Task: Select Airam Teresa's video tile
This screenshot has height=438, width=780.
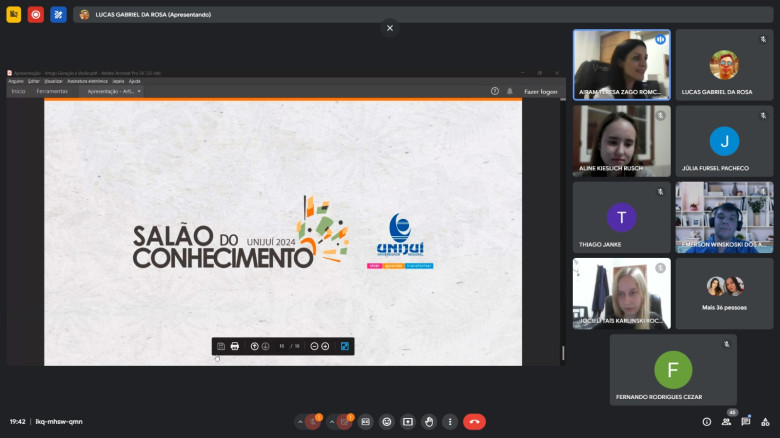Action: [x=621, y=64]
